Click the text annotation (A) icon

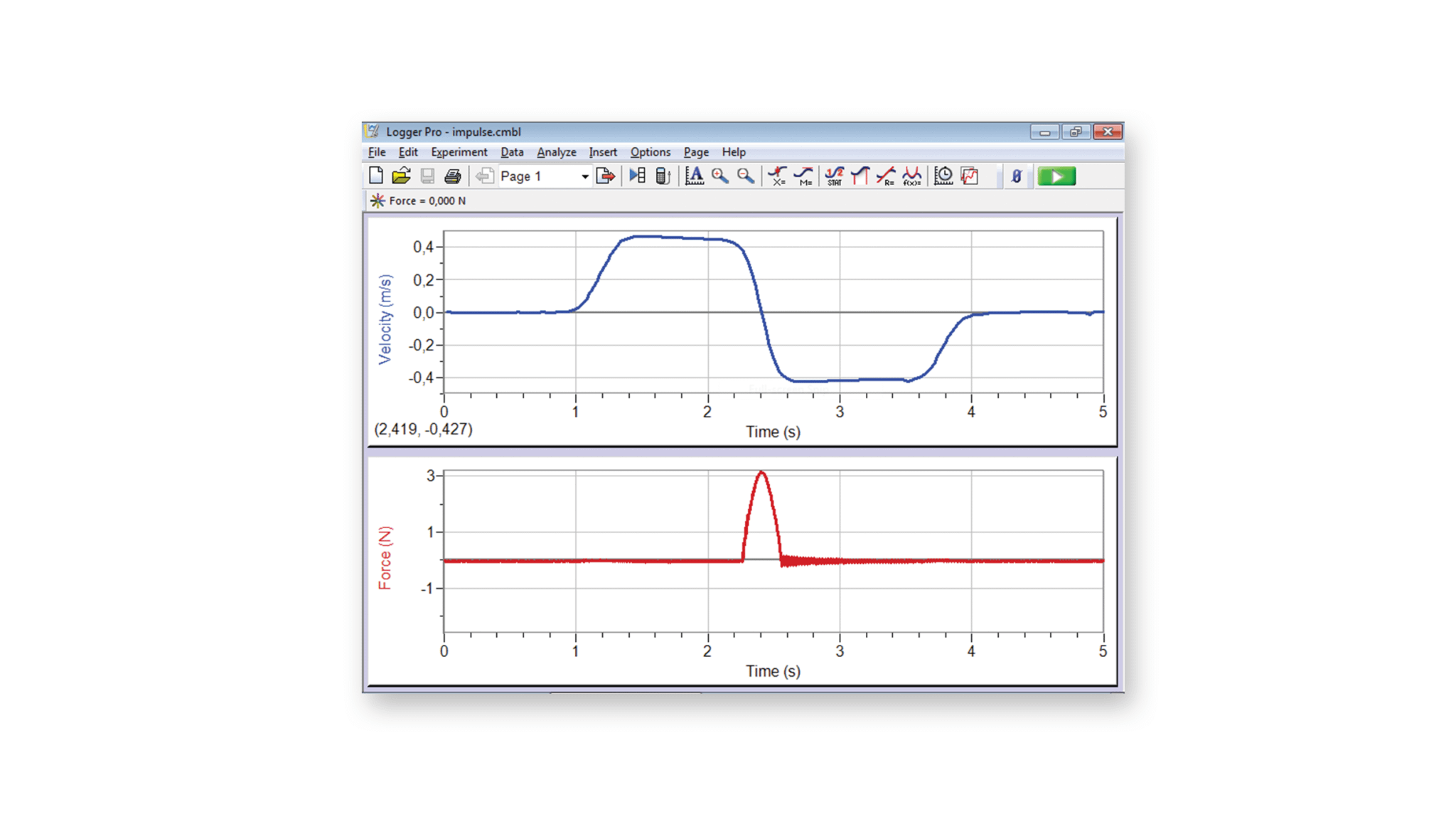694,176
